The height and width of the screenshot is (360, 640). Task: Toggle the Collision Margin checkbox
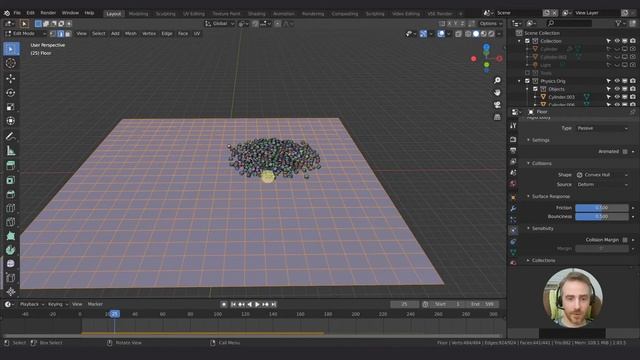(625, 240)
